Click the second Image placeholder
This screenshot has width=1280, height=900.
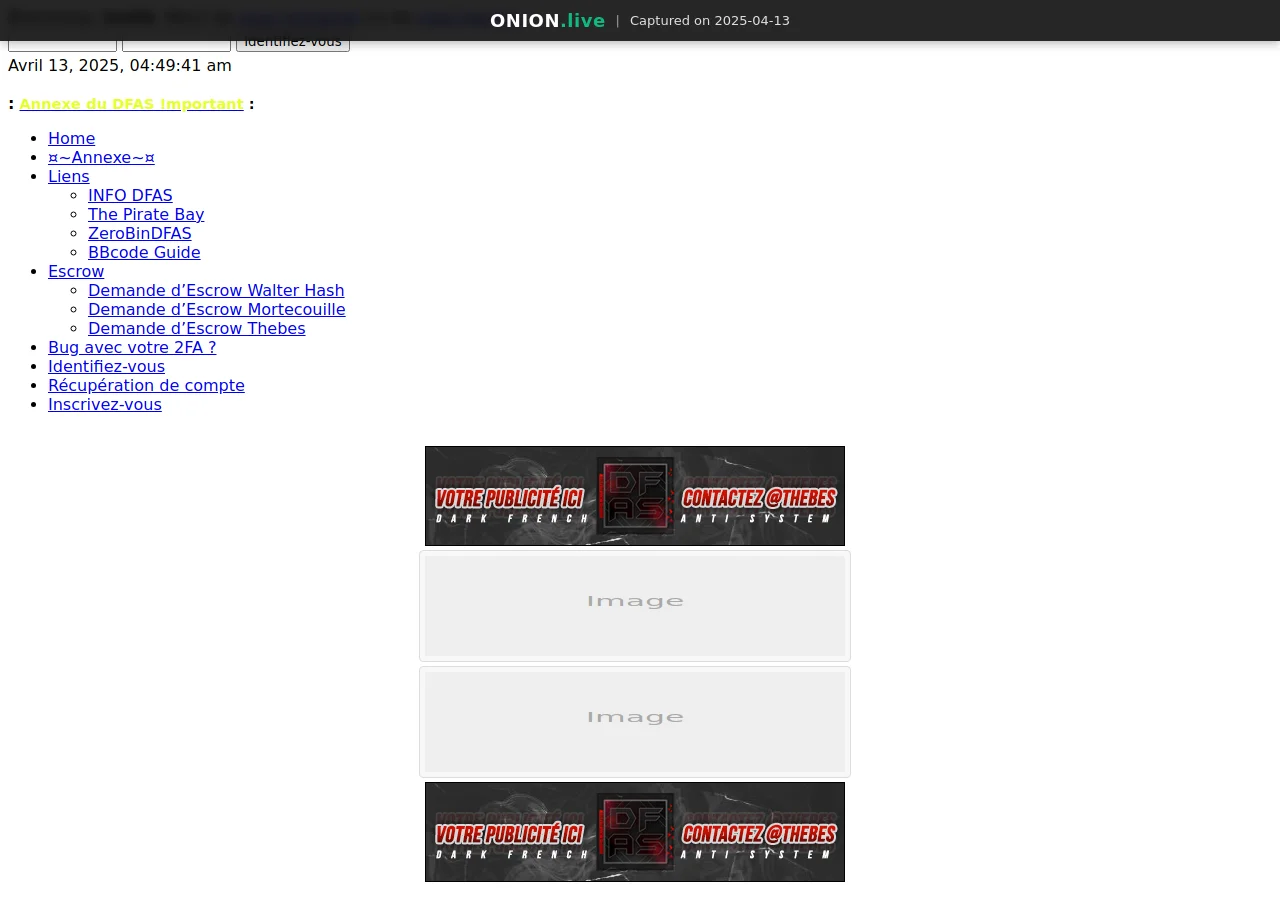click(x=634, y=721)
